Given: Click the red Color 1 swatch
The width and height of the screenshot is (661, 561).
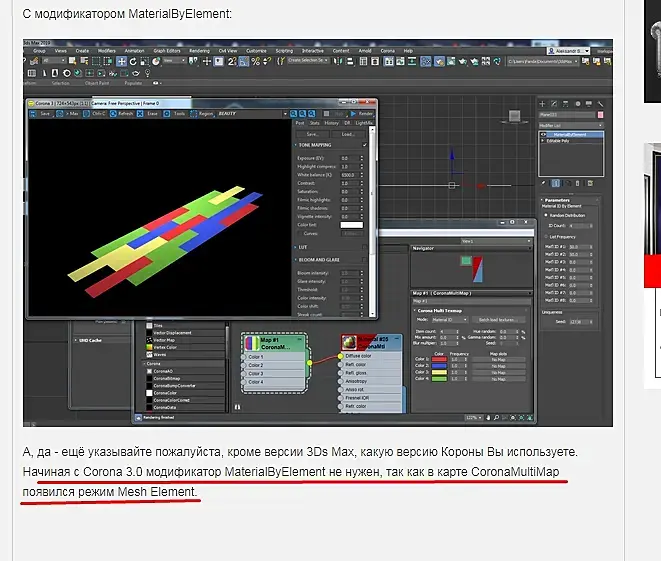Looking at the screenshot, I should [440, 360].
